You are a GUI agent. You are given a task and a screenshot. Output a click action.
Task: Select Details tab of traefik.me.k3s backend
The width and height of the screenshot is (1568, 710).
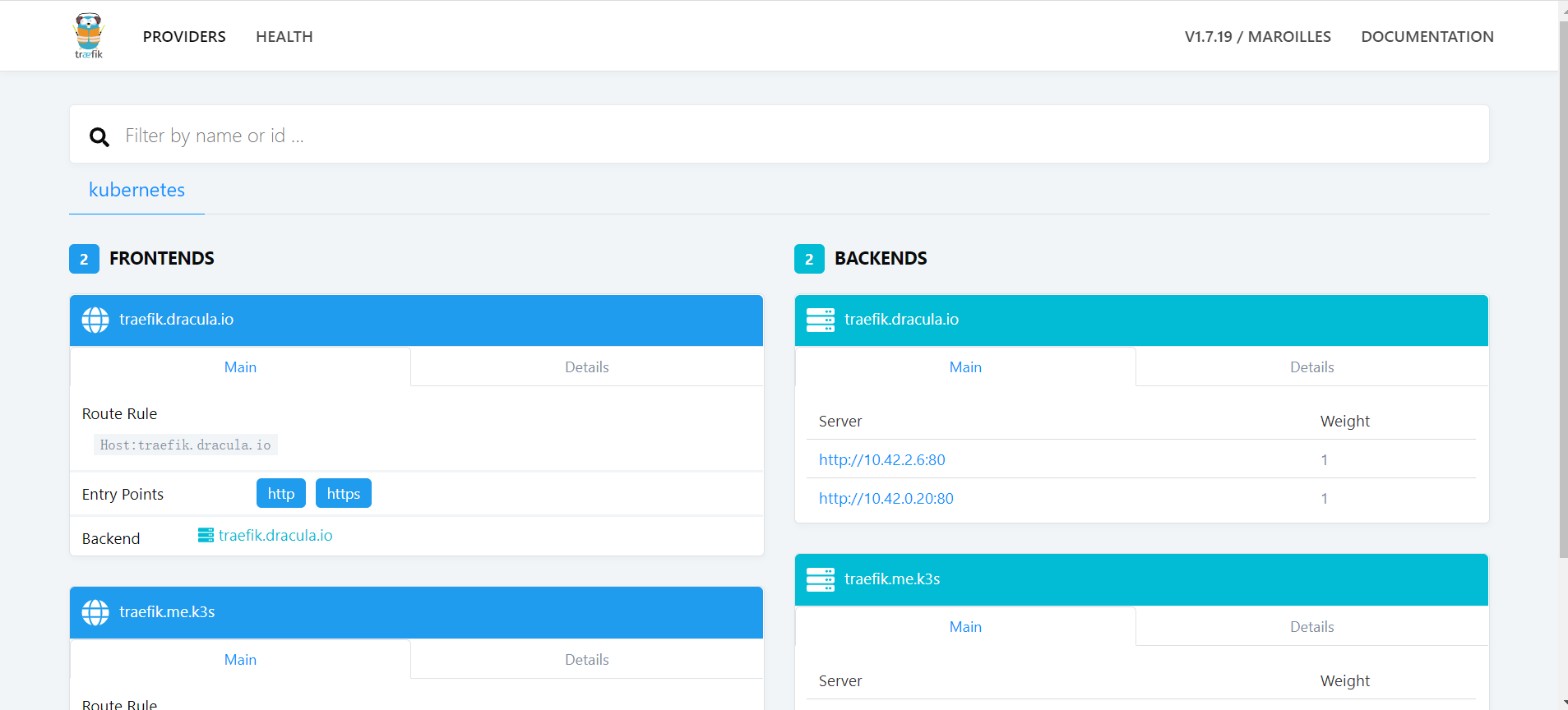point(1312,627)
